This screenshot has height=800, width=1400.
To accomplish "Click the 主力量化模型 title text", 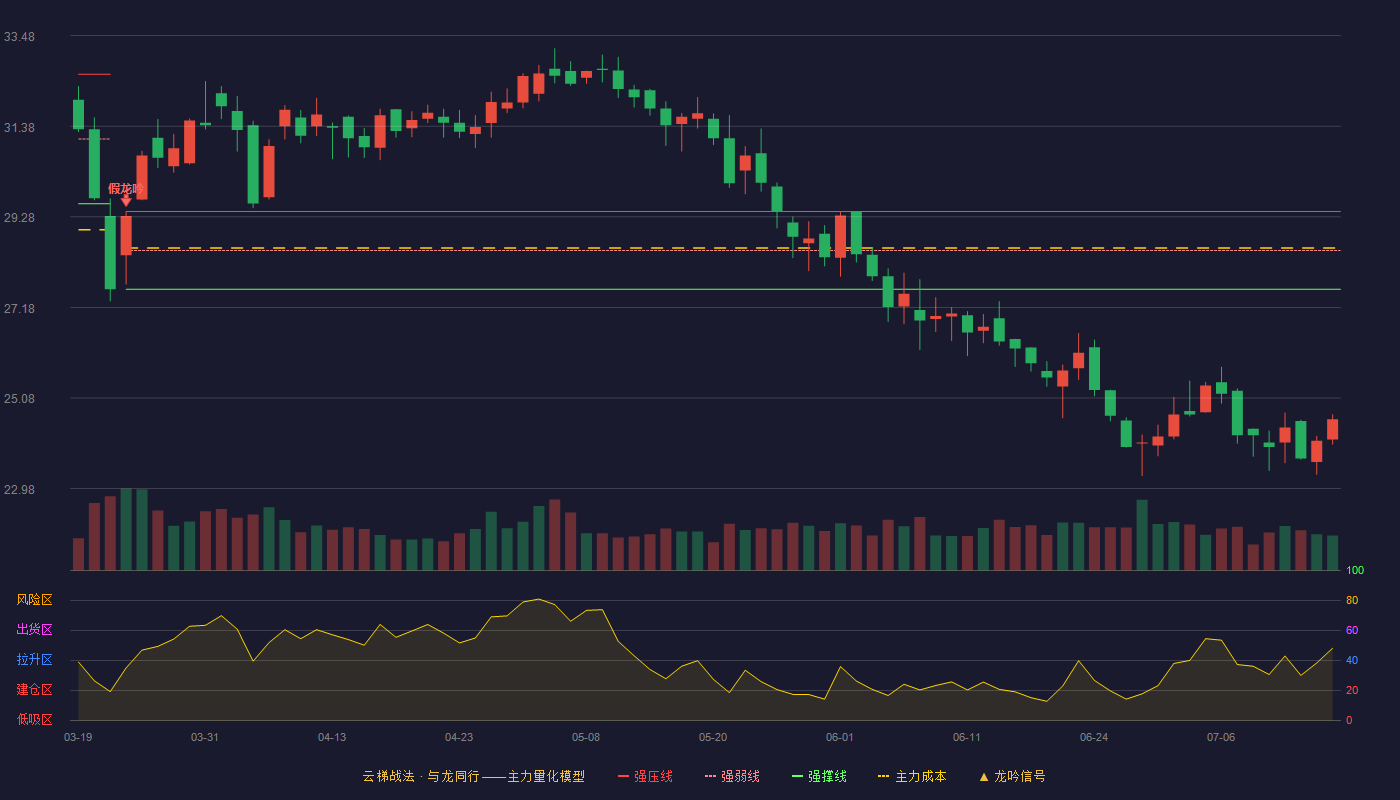I will 546,777.
